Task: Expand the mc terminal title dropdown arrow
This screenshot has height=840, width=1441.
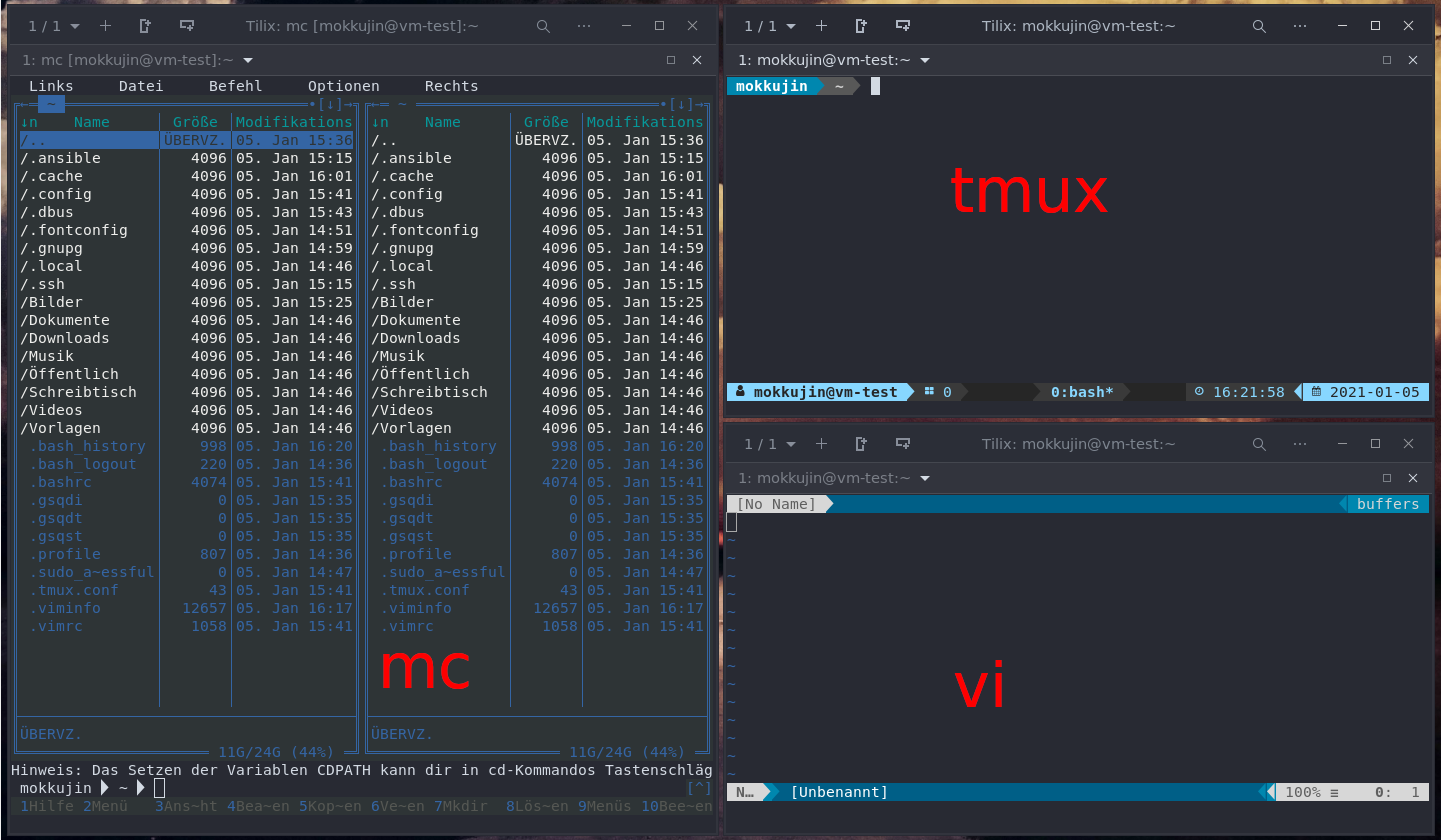Action: (x=248, y=60)
